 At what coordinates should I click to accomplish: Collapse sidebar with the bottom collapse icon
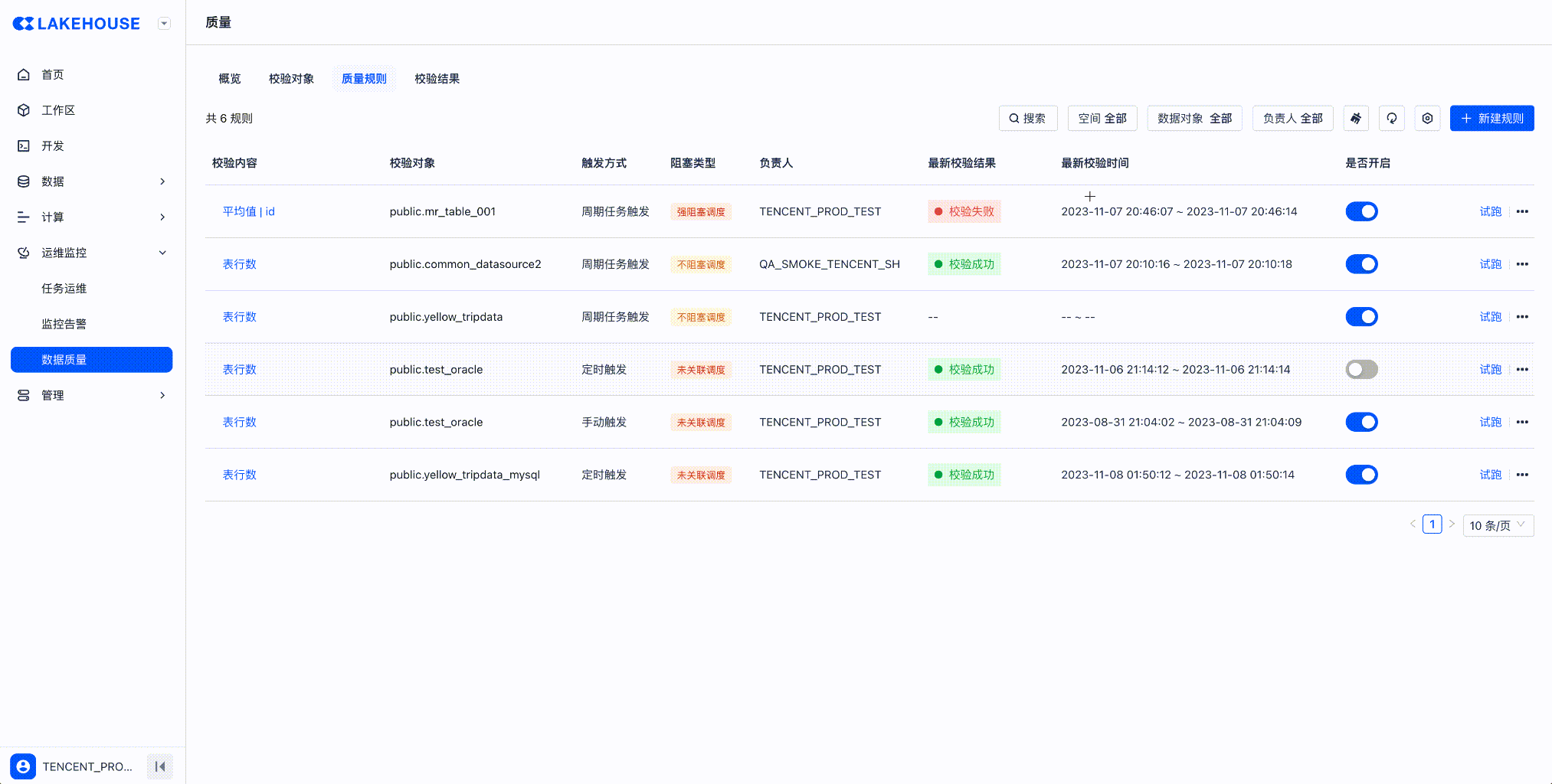tap(160, 766)
